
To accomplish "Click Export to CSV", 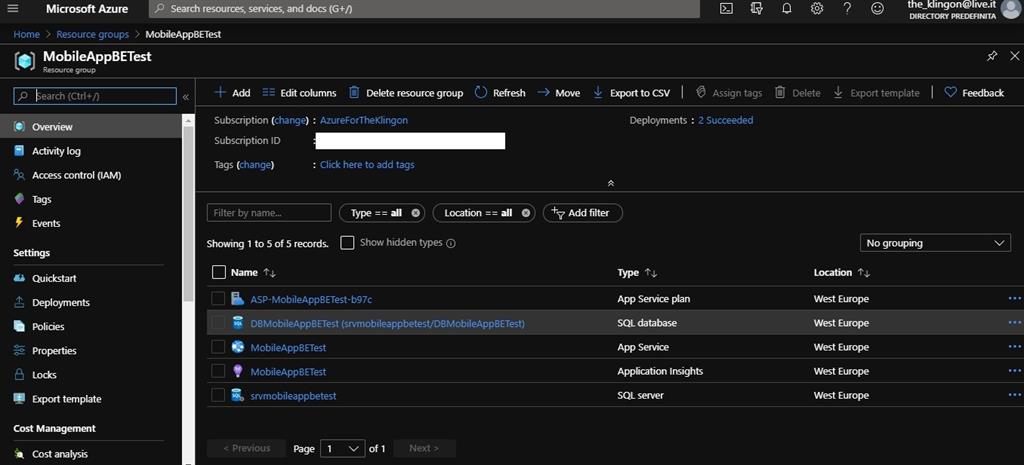I will click(632, 93).
